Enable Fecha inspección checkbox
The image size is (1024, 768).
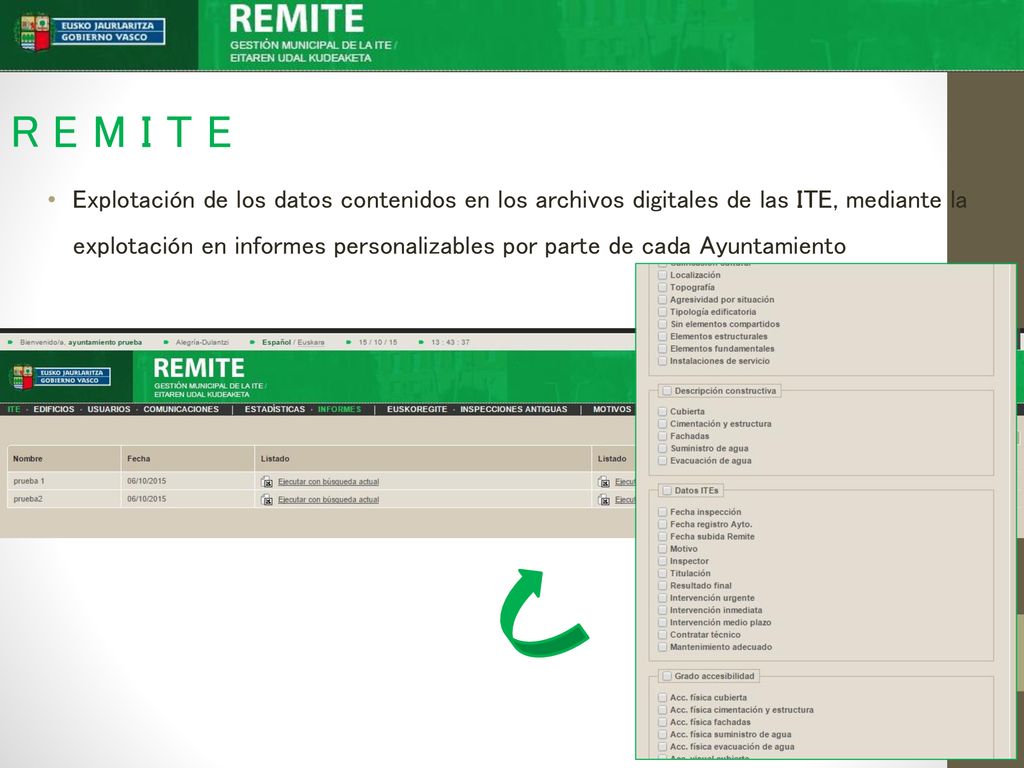point(662,512)
